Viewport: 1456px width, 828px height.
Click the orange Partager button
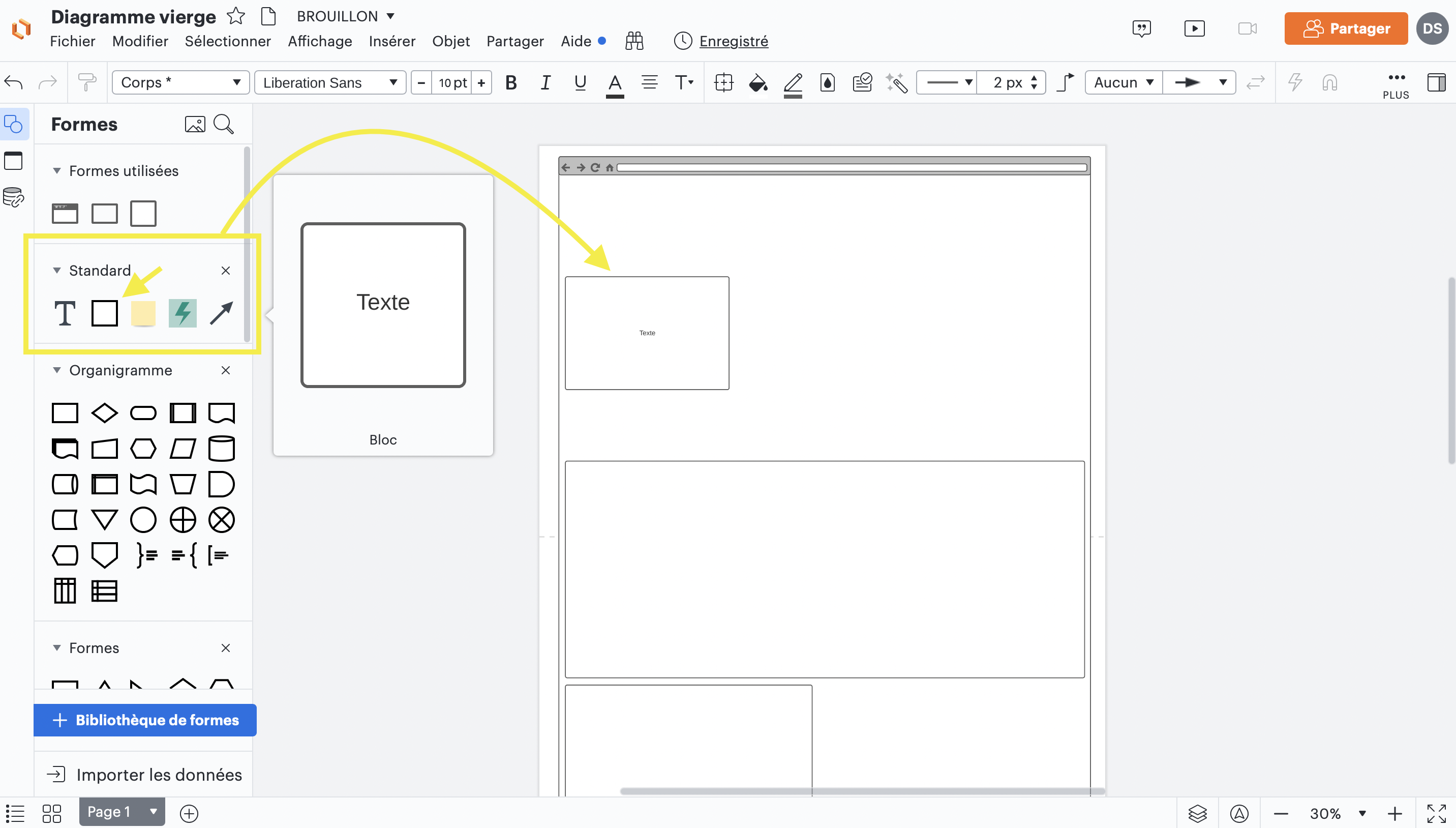(1346, 28)
